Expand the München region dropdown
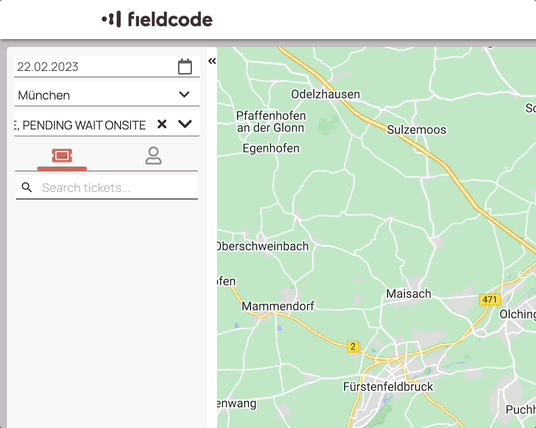Viewport: 536px width, 428px height. (107, 95)
